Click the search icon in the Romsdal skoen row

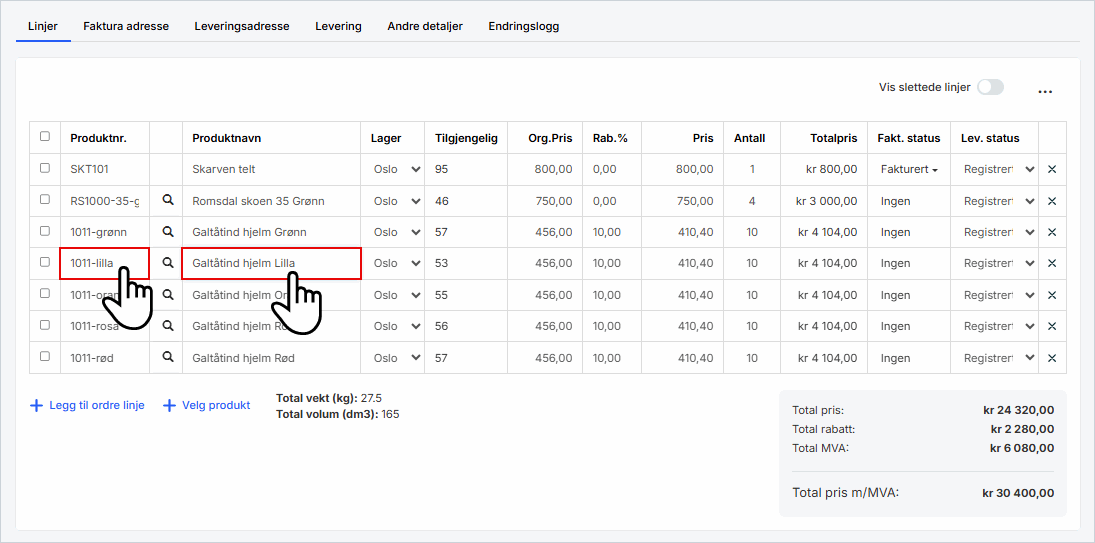(168, 201)
